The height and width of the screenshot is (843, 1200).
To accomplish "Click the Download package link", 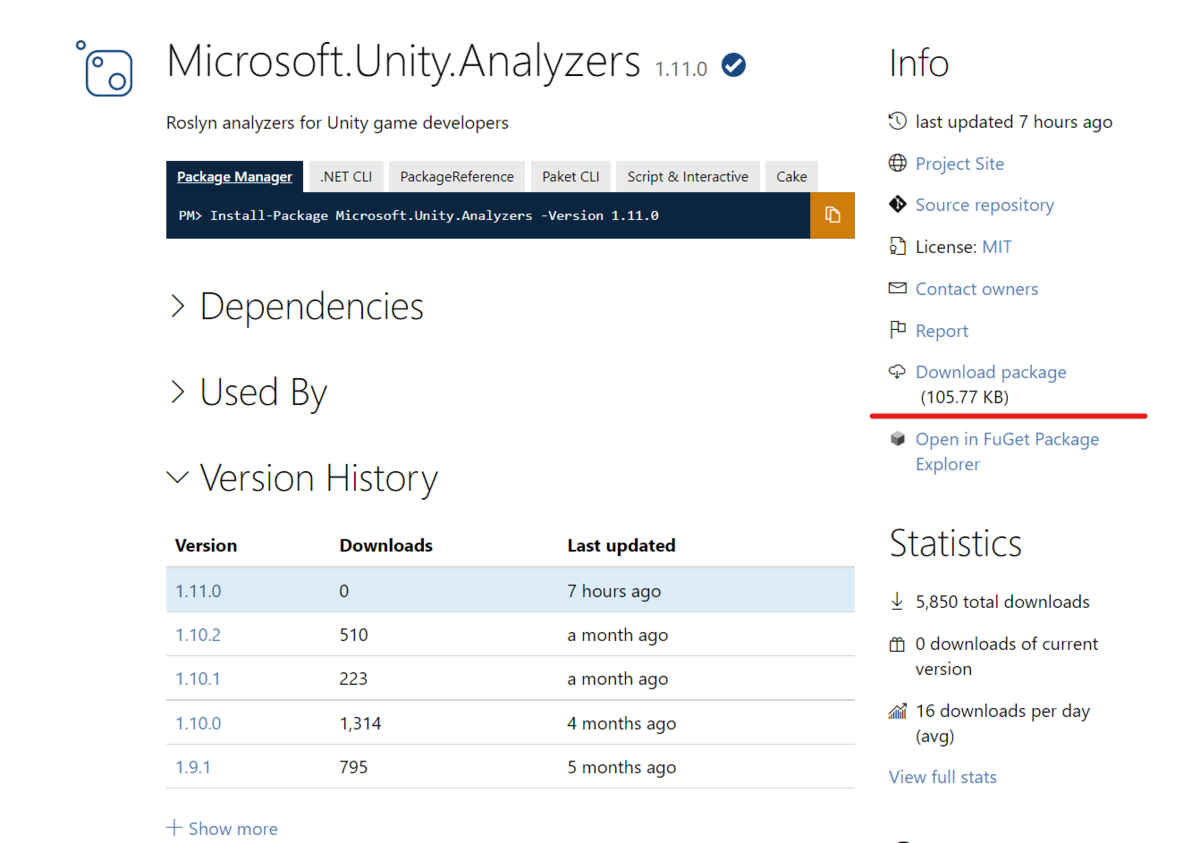I will coord(991,371).
